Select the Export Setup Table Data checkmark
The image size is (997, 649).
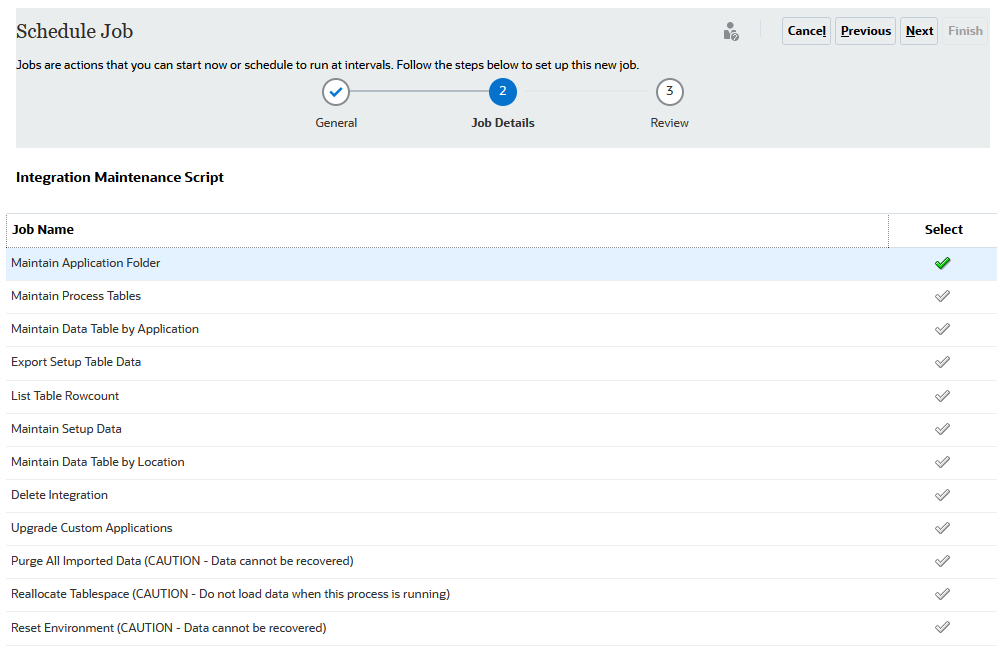pyautogui.click(x=942, y=362)
